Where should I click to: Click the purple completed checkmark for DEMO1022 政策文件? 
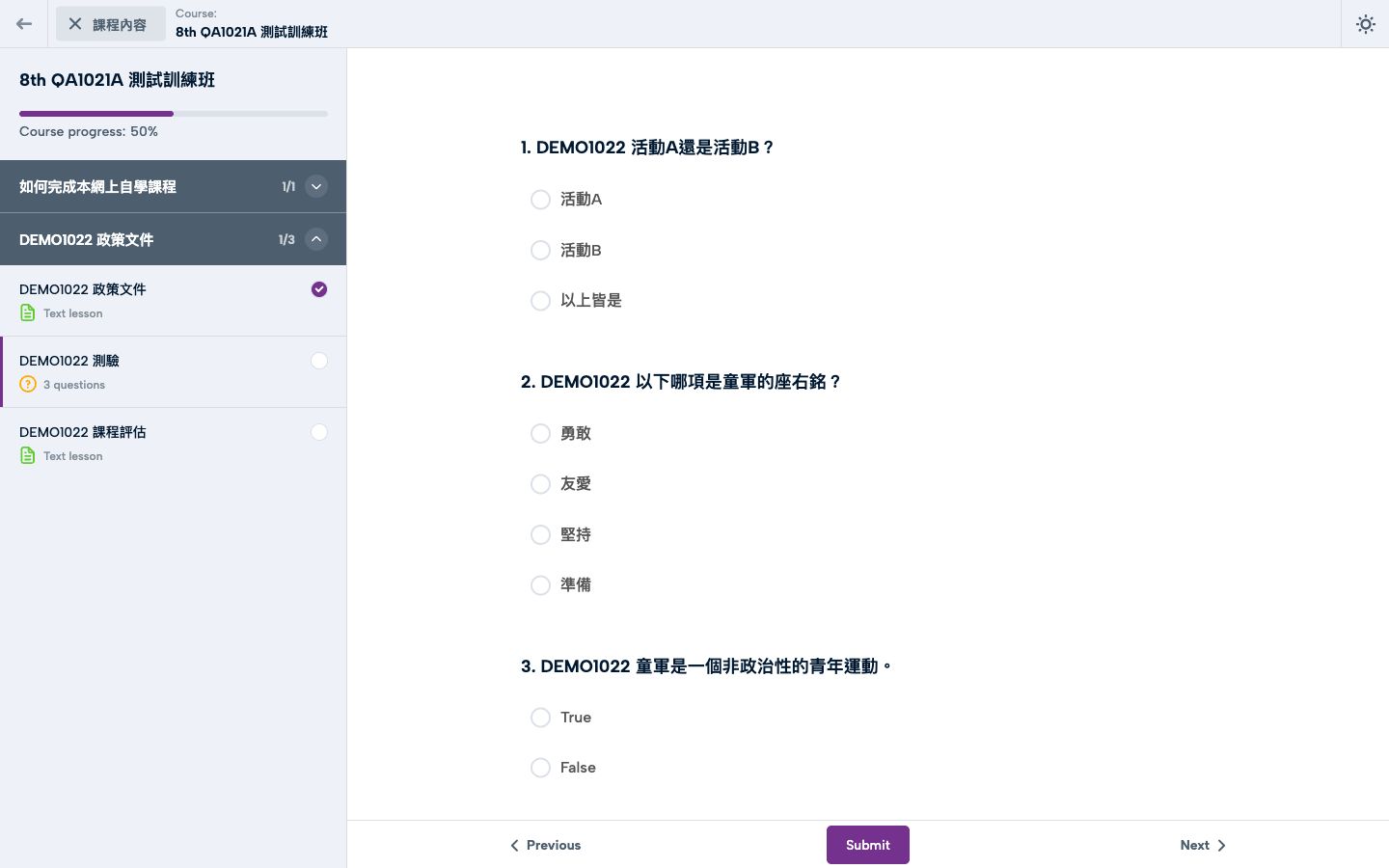[319, 289]
